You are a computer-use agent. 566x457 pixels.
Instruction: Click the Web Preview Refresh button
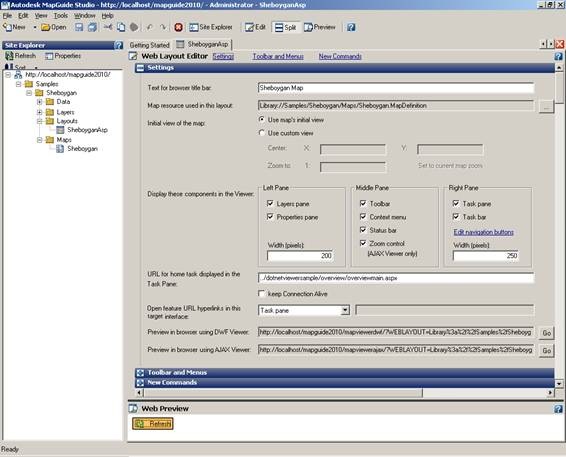tap(153, 423)
